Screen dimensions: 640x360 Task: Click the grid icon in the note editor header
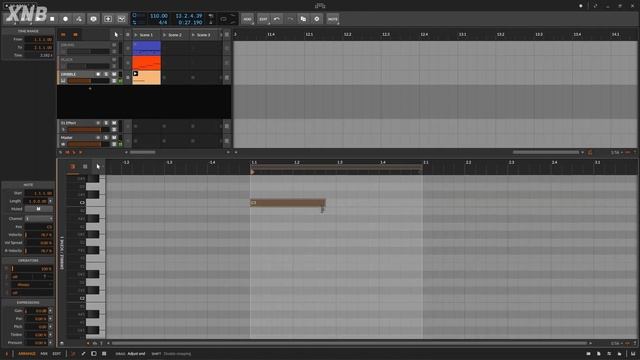85,167
